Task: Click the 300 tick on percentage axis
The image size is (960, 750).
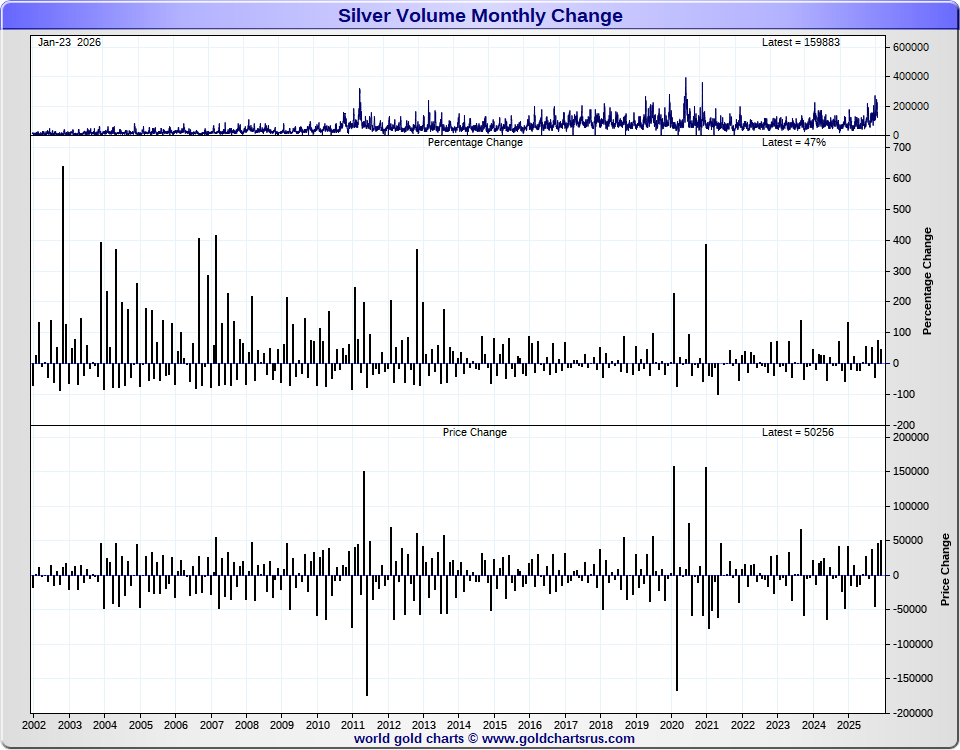Action: pyautogui.click(x=902, y=271)
